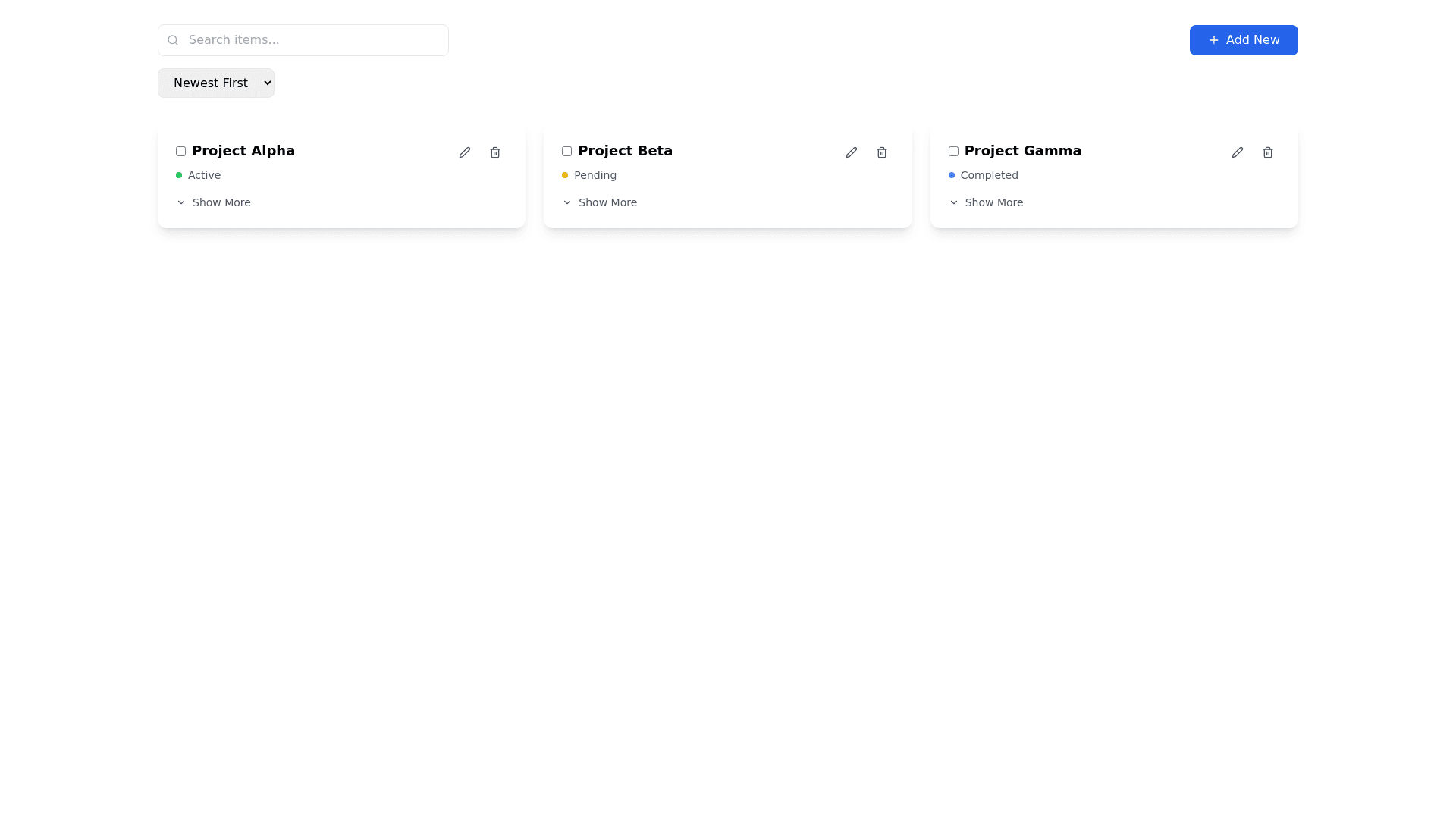Expand Show More on Project Beta

[600, 202]
